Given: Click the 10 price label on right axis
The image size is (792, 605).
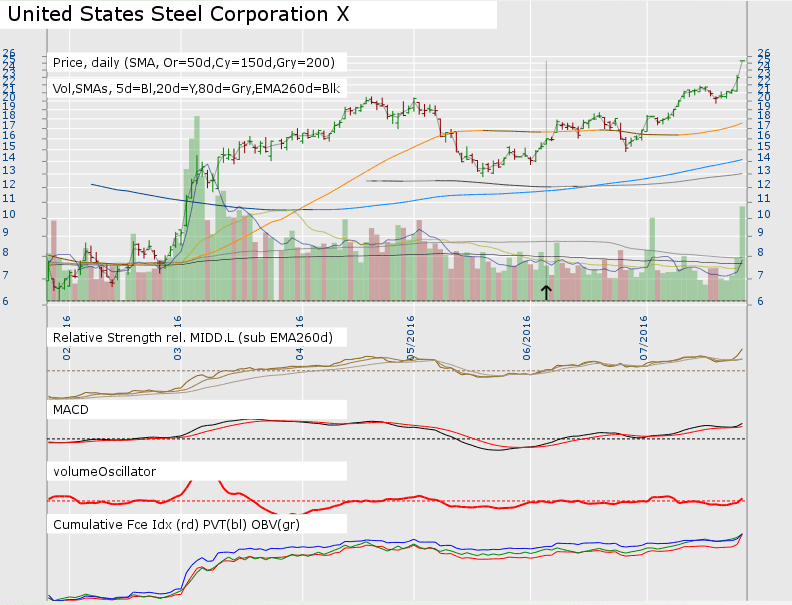Looking at the screenshot, I should 763,214.
